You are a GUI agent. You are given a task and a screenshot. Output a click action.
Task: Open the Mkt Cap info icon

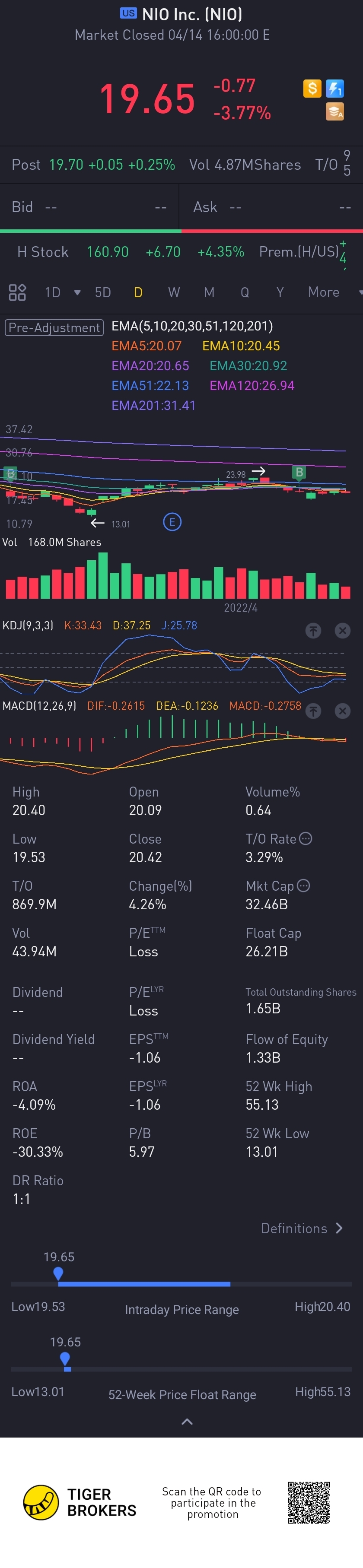[x=303, y=885]
